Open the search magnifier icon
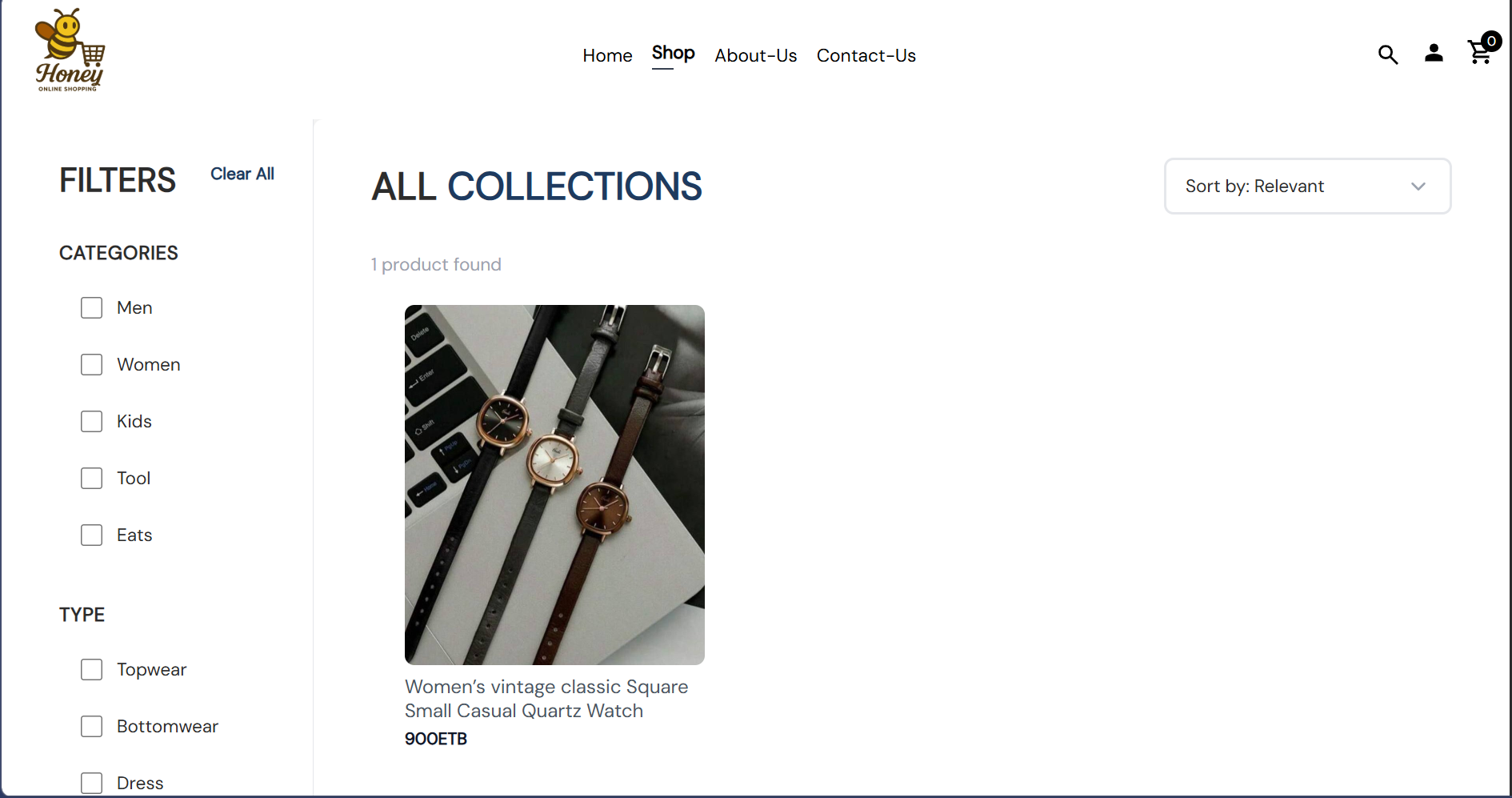The width and height of the screenshot is (1512, 798). tap(1388, 54)
